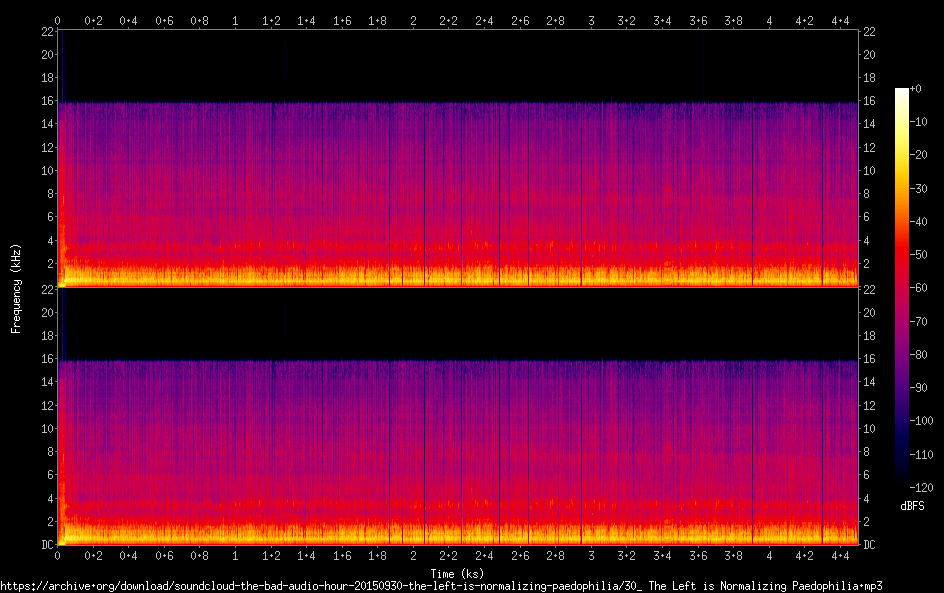944x593 pixels.
Task: Click the 3 ks tick on the top time axis
Action: pos(591,19)
